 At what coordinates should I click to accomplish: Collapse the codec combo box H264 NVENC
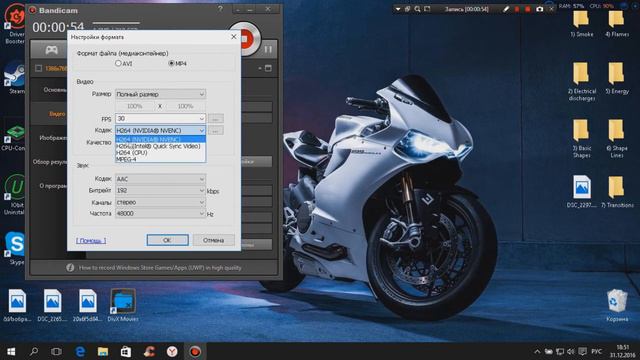pos(160,130)
